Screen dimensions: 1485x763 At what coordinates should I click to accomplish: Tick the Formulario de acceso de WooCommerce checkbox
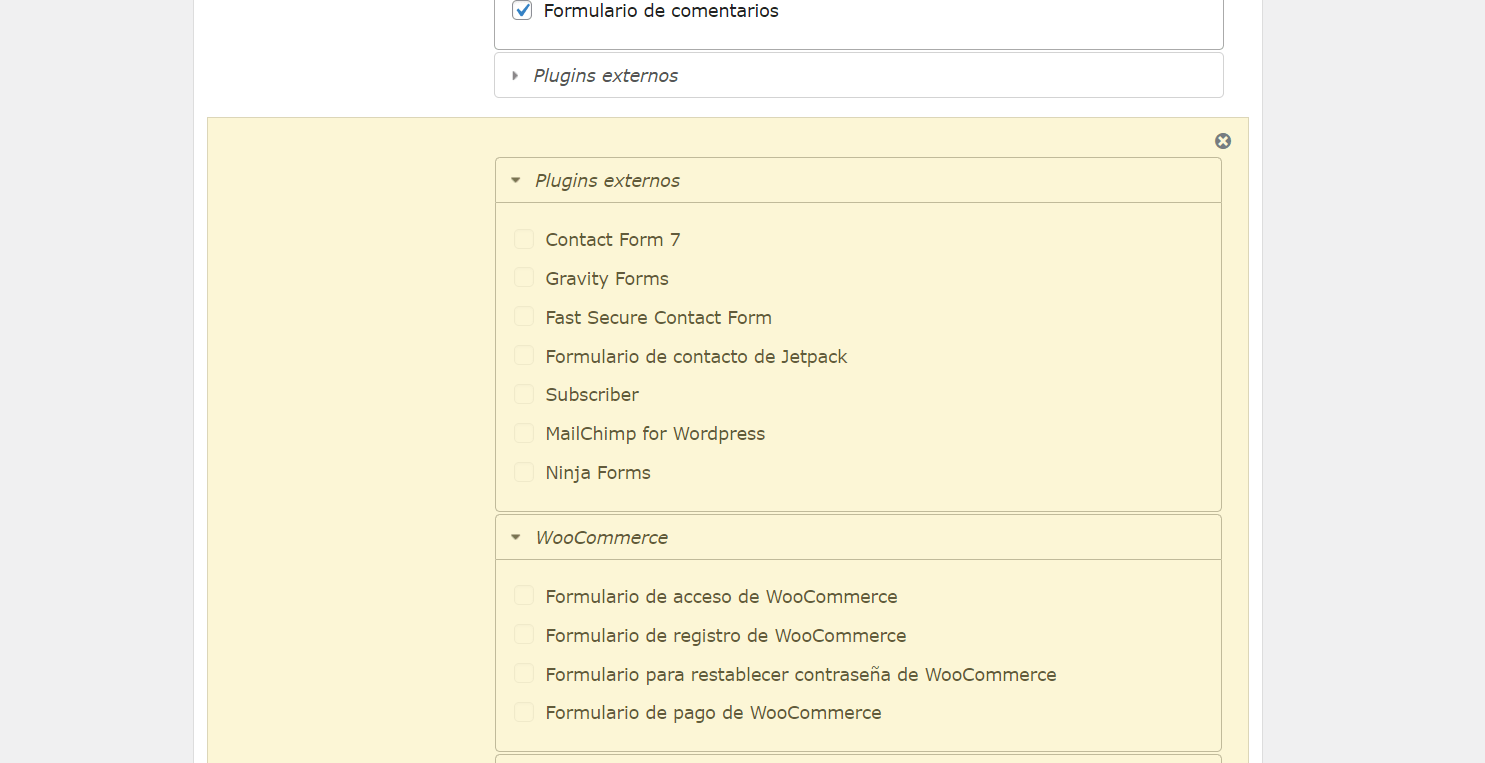coord(524,596)
